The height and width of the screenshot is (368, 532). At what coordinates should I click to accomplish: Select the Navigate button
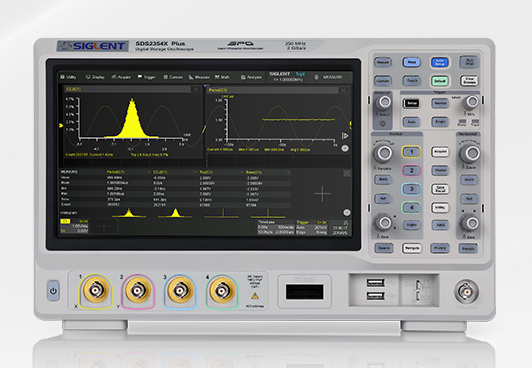pos(412,248)
